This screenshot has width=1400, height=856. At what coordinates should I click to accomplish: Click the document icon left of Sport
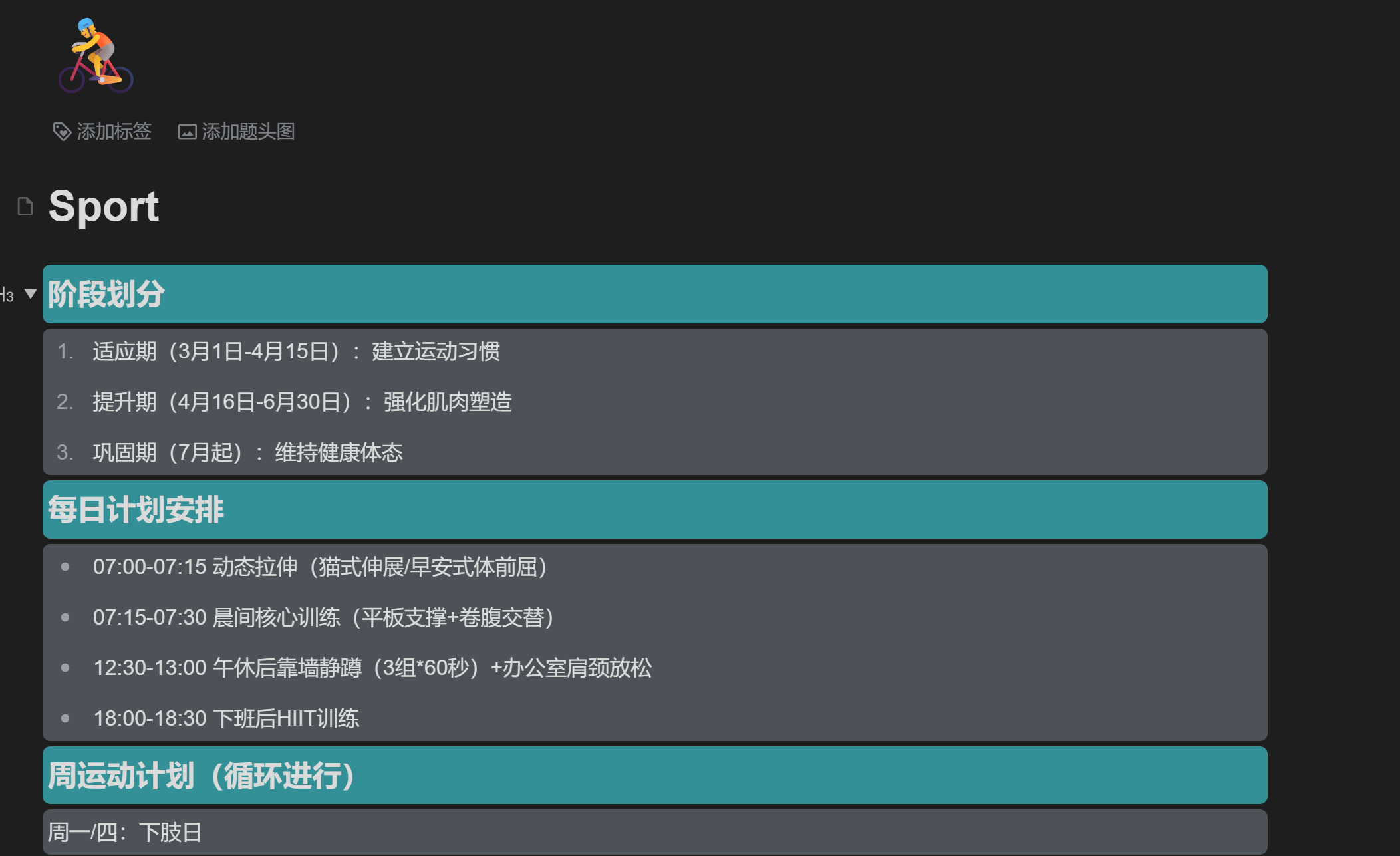25,206
